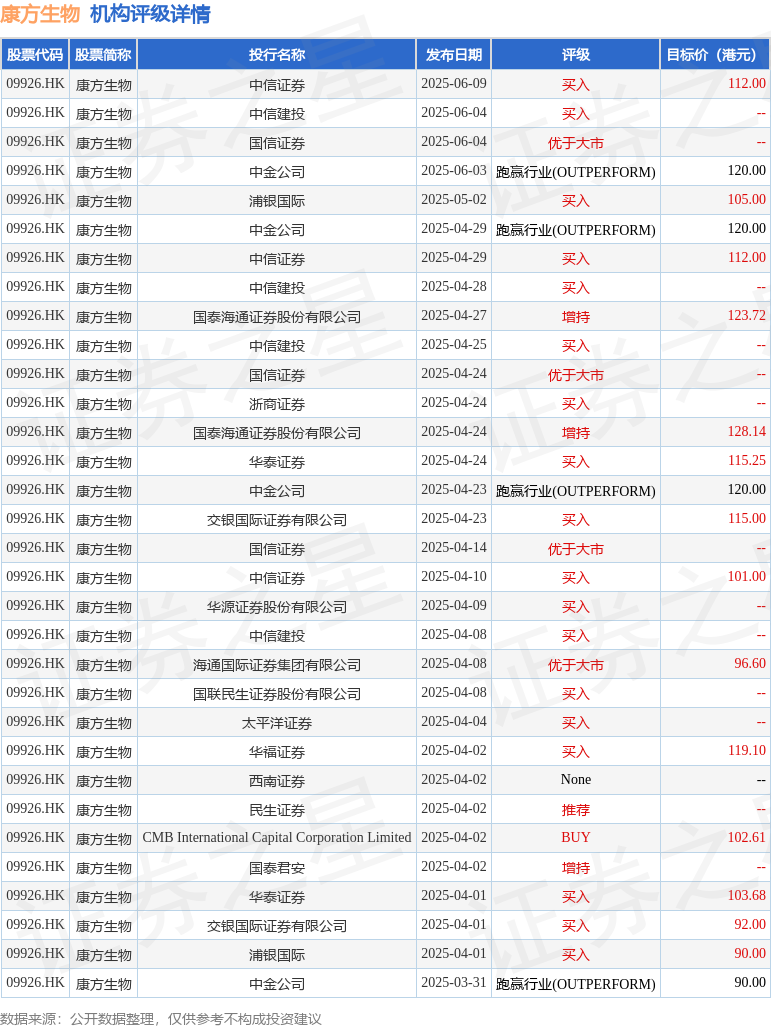
Task: Click the BUY rating cell
Action: (x=576, y=838)
